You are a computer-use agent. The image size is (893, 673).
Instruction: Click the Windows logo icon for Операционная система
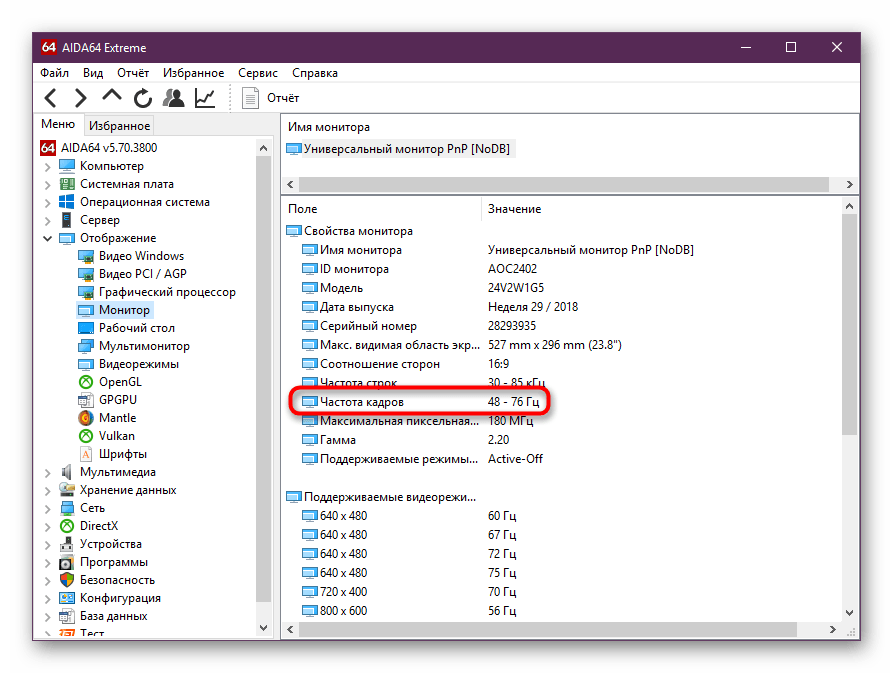(x=67, y=202)
